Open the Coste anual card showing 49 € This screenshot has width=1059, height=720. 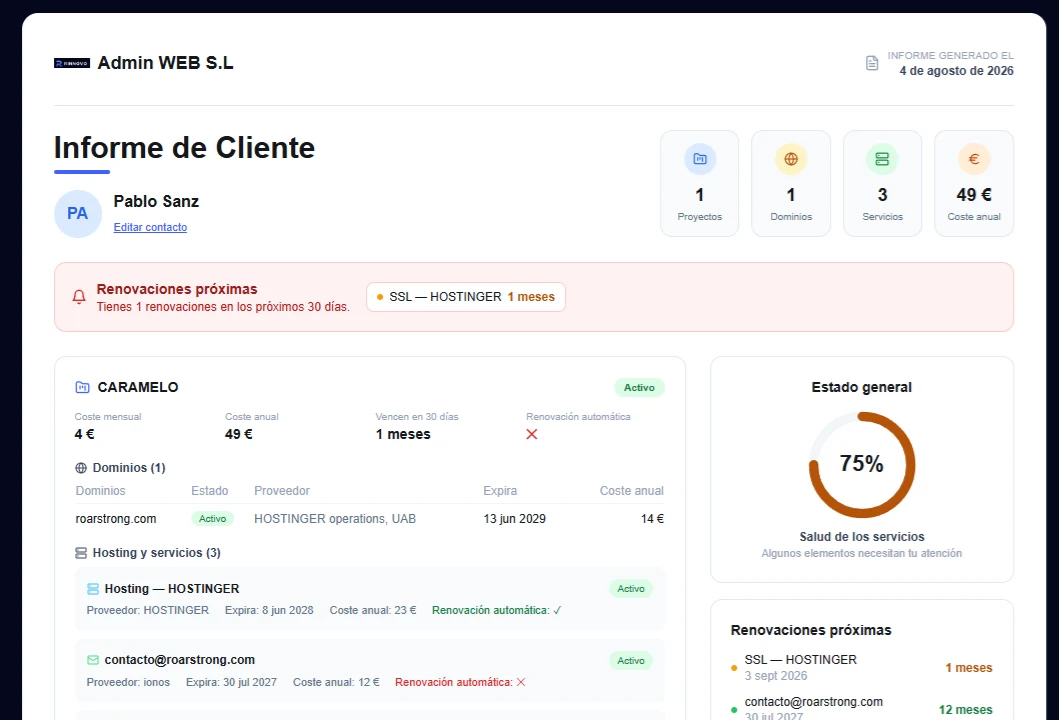974,184
